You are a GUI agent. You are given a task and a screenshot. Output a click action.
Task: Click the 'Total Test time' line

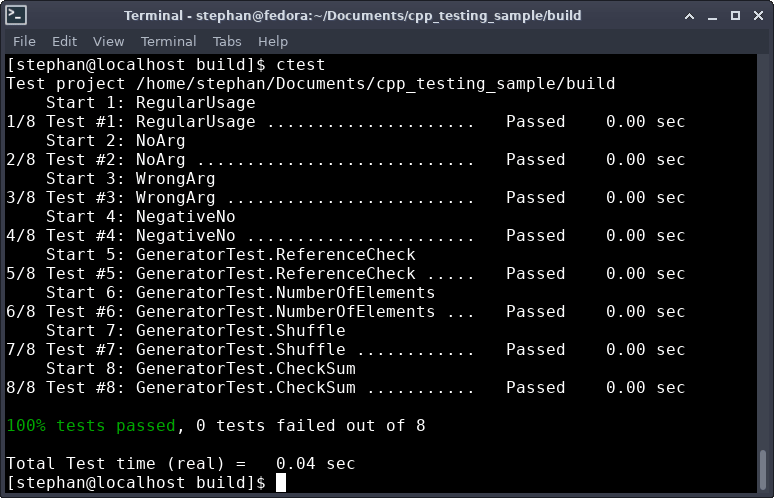click(x=180, y=464)
